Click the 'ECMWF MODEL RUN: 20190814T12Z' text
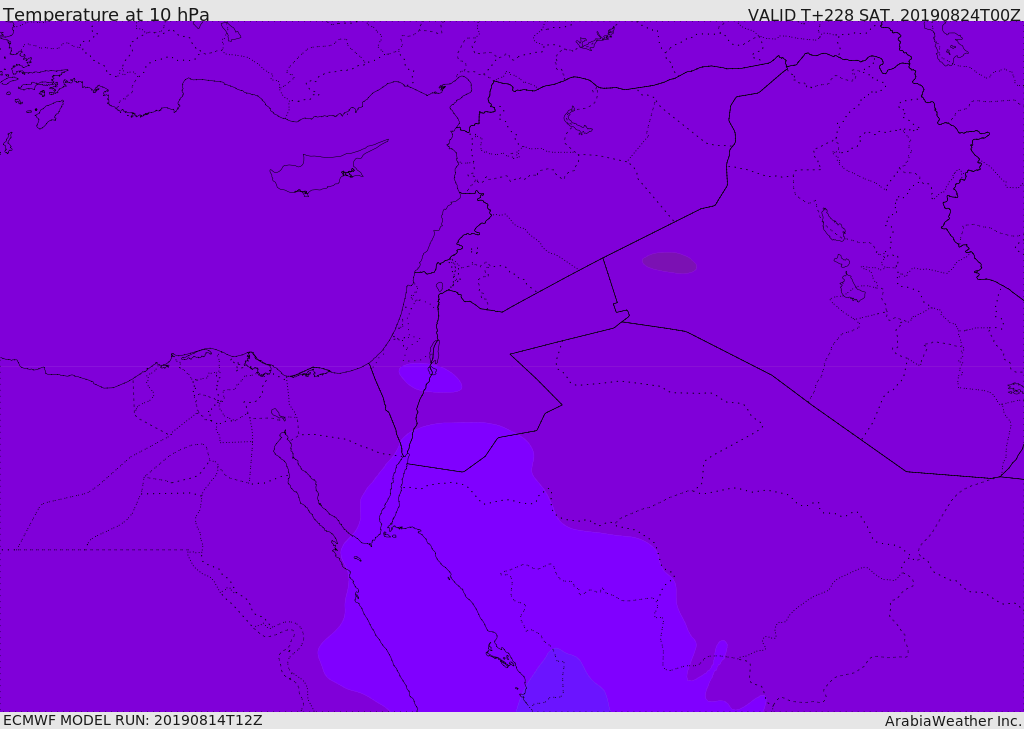The width and height of the screenshot is (1024, 729). click(x=133, y=720)
